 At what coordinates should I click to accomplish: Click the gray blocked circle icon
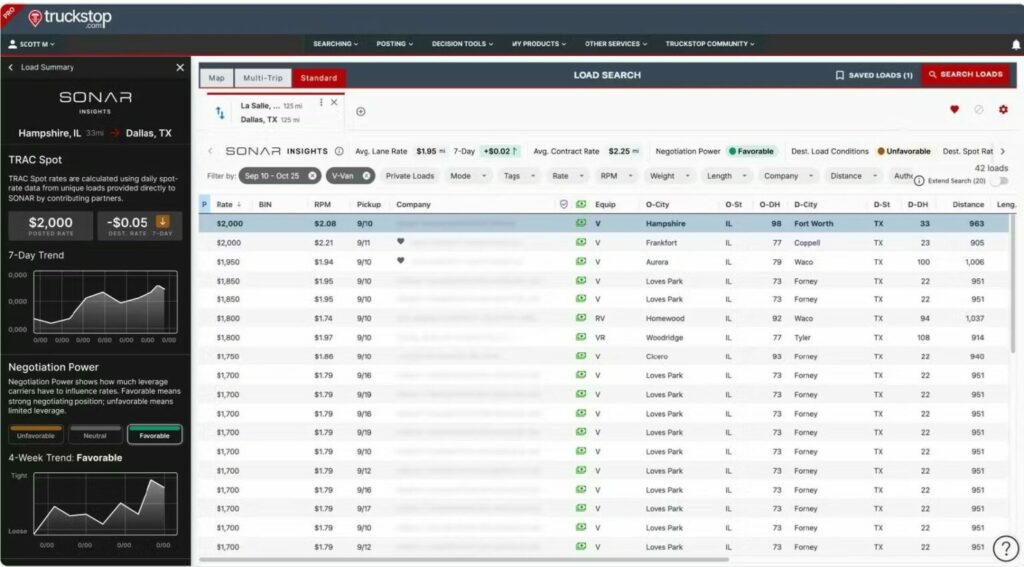pos(978,110)
